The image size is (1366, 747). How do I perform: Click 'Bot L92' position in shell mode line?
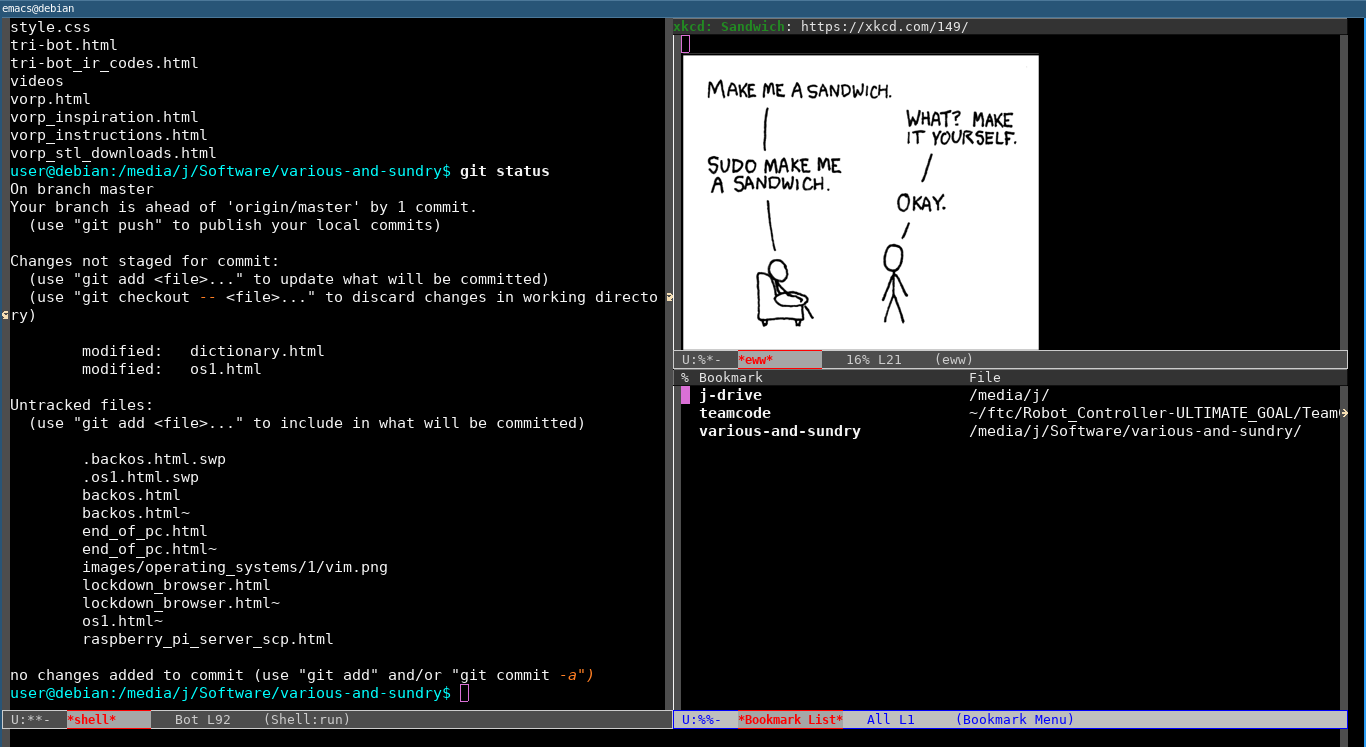tap(203, 719)
